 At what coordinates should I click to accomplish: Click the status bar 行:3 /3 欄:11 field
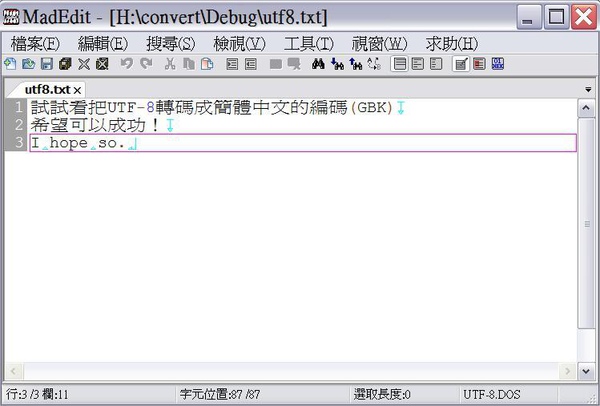point(90,394)
